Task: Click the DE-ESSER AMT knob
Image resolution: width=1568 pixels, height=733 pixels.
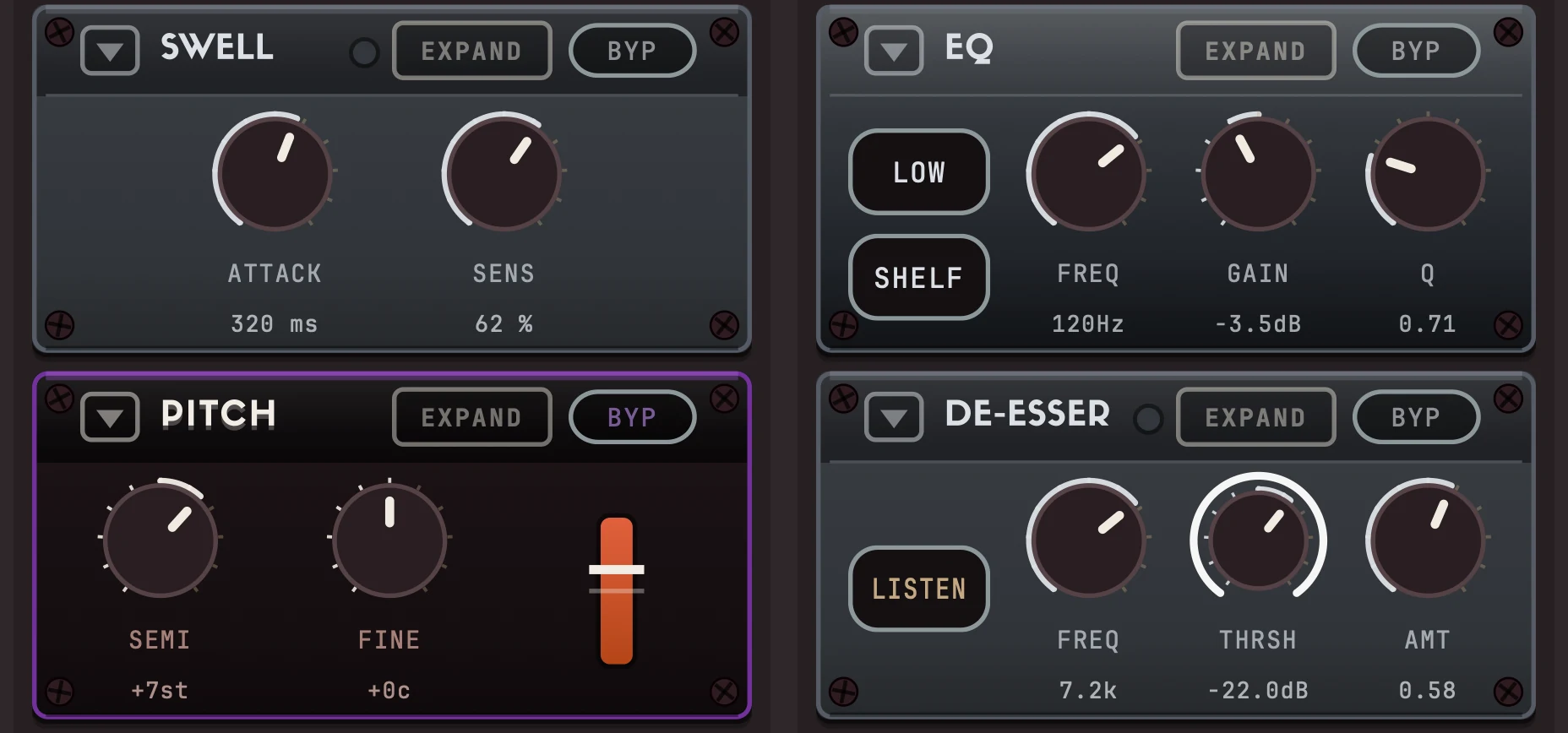Action: click(x=1428, y=539)
